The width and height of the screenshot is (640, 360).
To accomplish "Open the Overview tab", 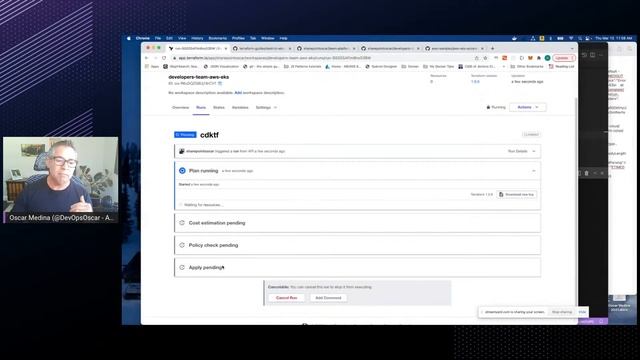I will coord(180,107).
